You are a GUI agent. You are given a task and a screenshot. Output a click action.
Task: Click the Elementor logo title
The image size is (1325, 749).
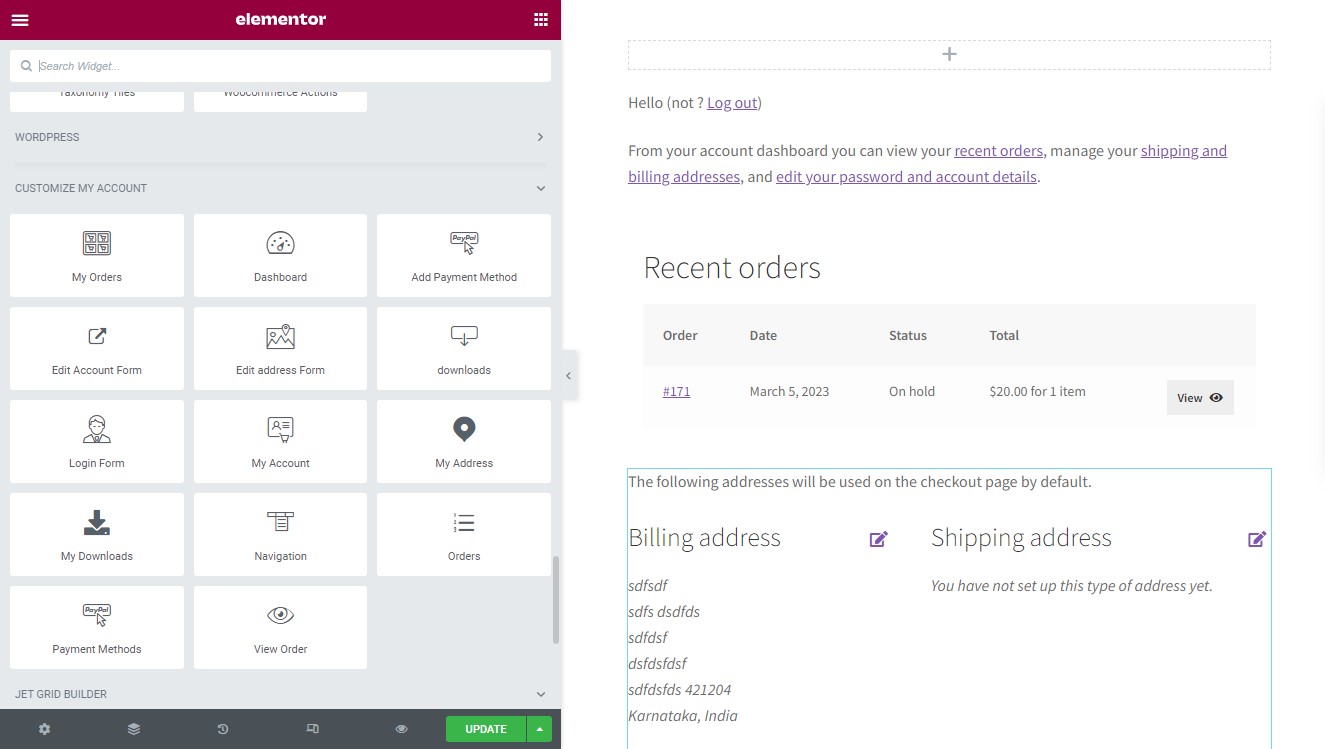click(280, 19)
